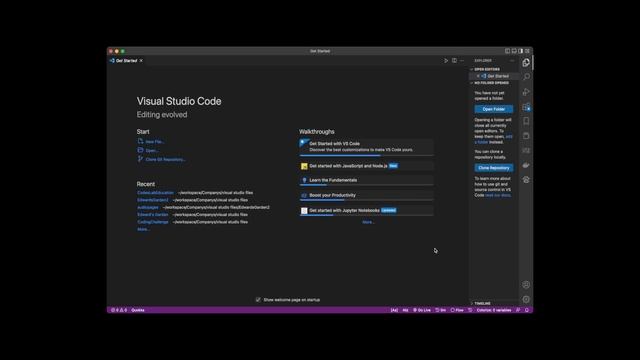The image size is (640, 360).
Task: Open Customize Layout icon in title bar
Action: [x=527, y=51]
